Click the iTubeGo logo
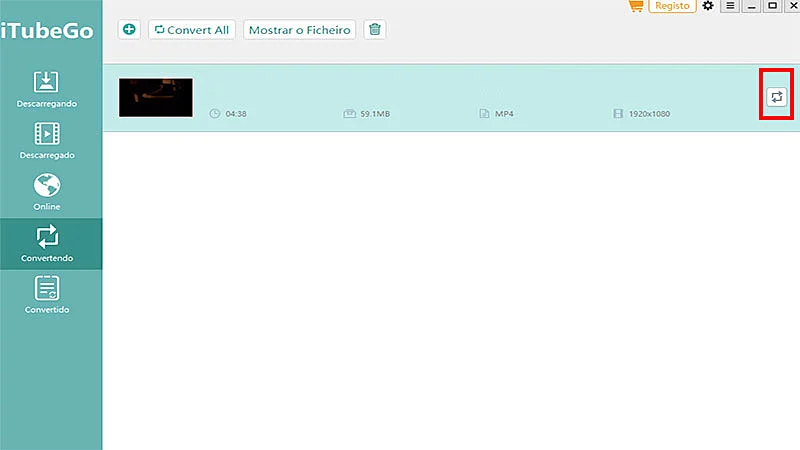The height and width of the screenshot is (450, 800). click(48, 30)
